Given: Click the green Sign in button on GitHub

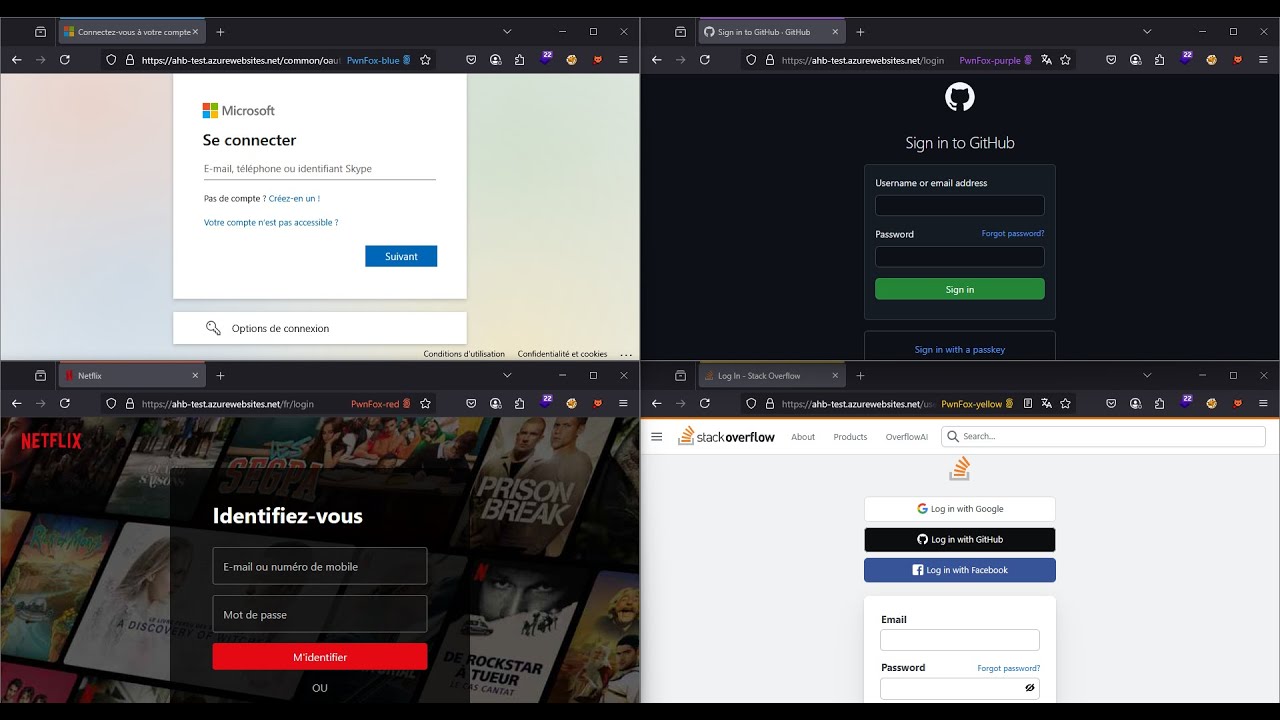Looking at the screenshot, I should click(x=960, y=289).
